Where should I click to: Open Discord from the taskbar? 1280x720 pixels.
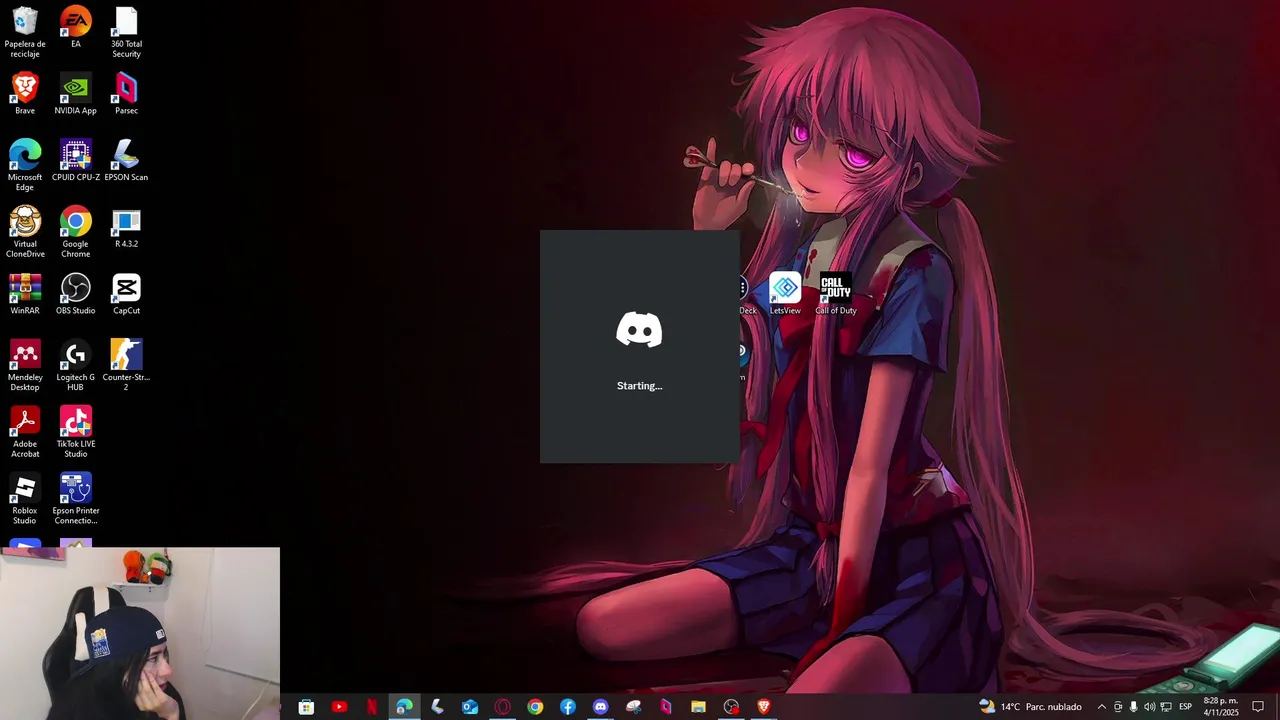(600, 707)
